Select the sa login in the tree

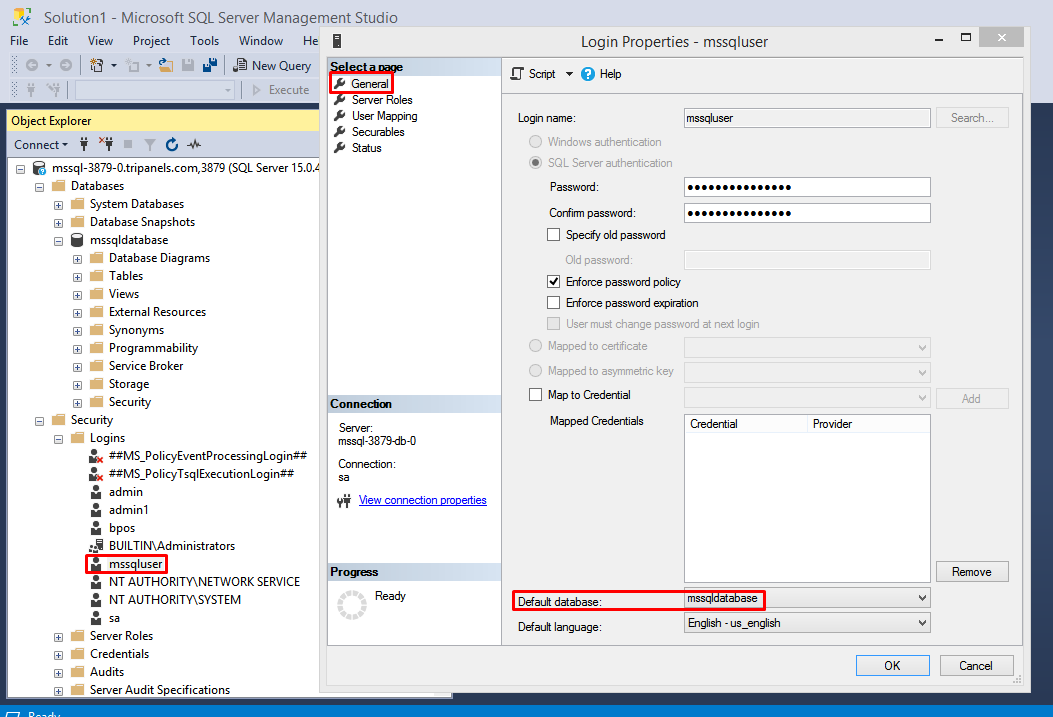click(x=114, y=618)
